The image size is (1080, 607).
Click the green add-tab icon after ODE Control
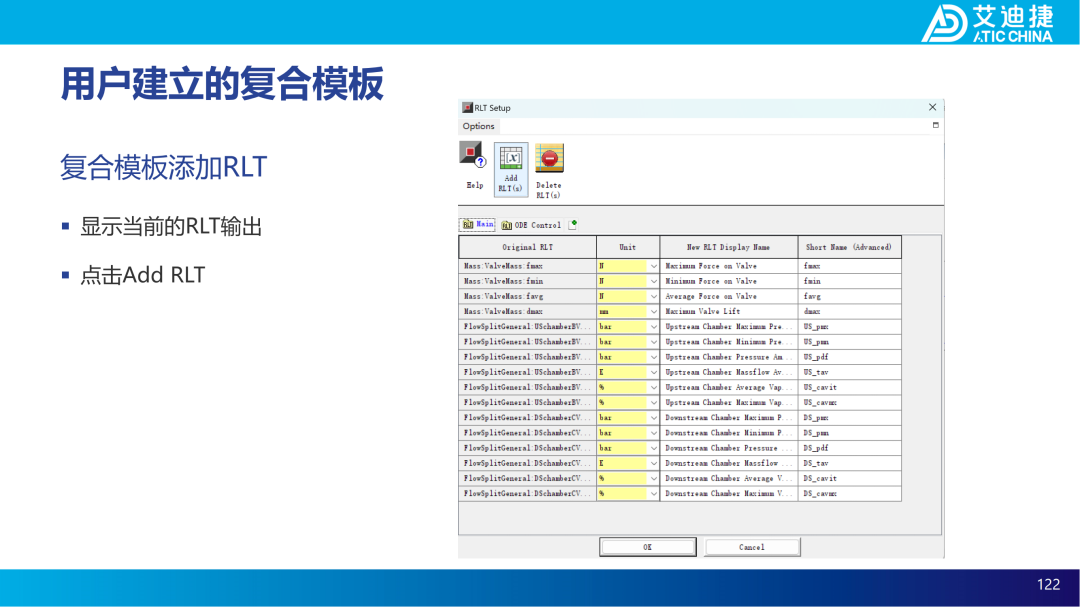pyautogui.click(x=573, y=224)
